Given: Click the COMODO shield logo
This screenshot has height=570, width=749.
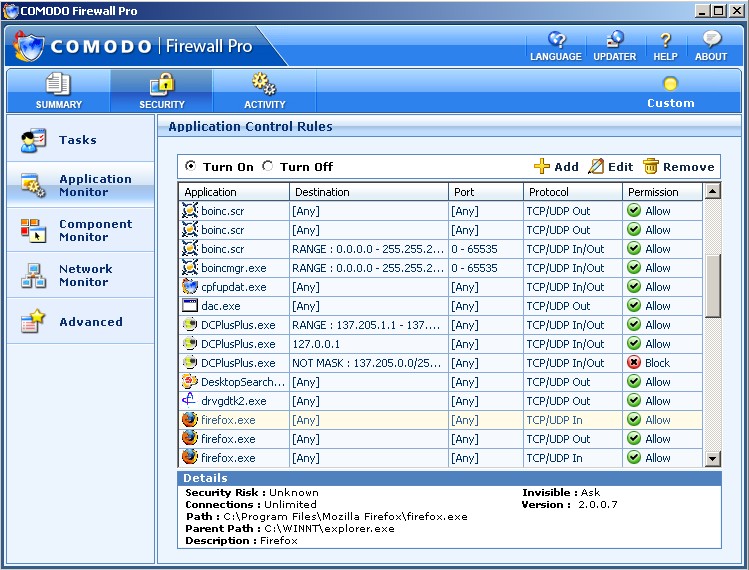Looking at the screenshot, I should tap(30, 46).
